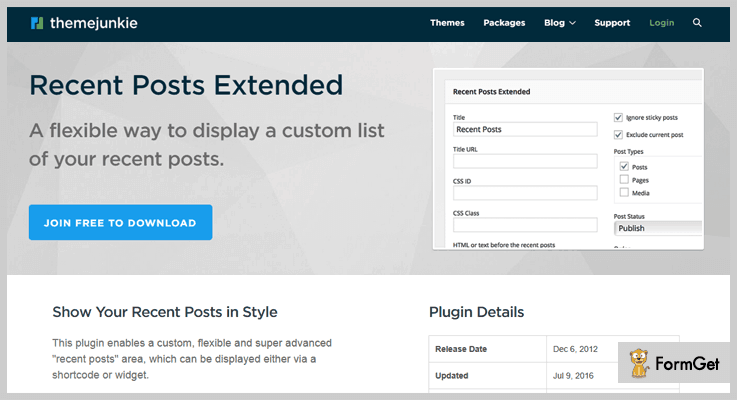This screenshot has height=400, width=737.
Task: Expand the Blog dropdown menu
Action: (x=559, y=23)
